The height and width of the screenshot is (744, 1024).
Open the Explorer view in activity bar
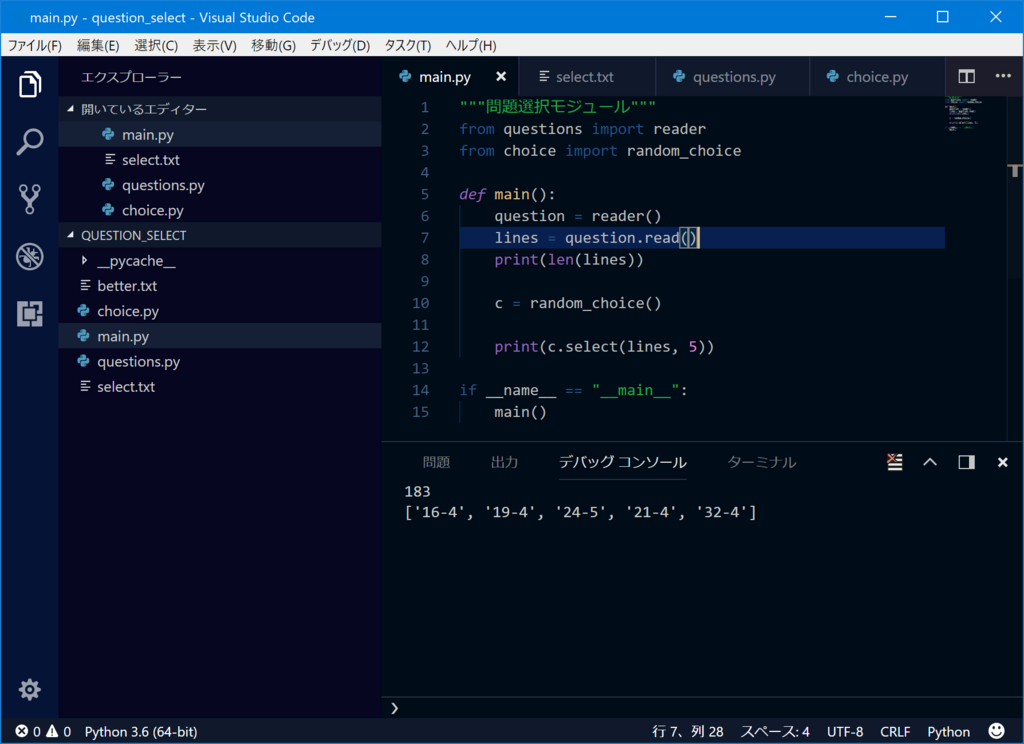point(29,84)
